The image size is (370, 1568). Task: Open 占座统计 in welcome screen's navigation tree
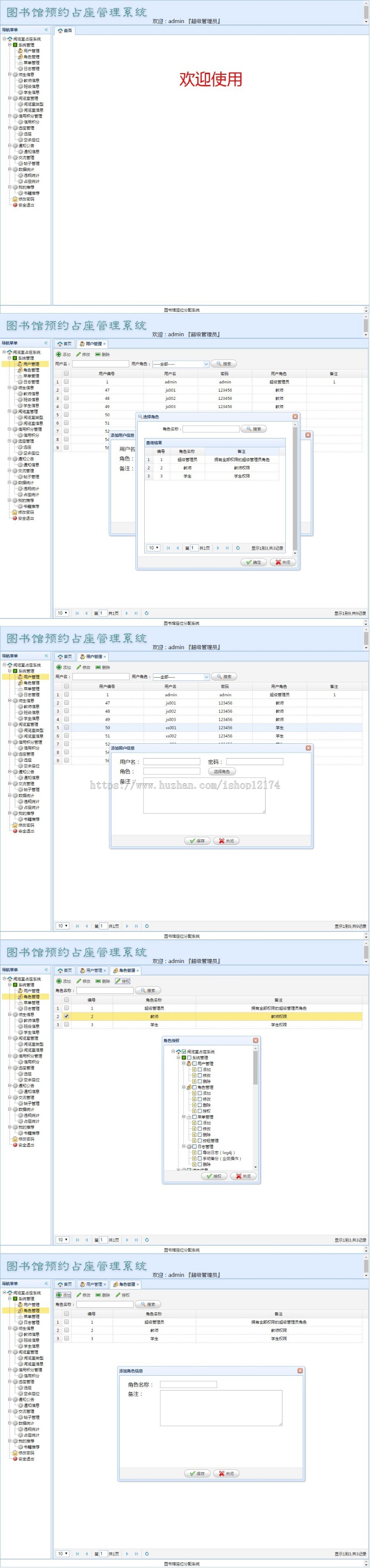(32, 181)
